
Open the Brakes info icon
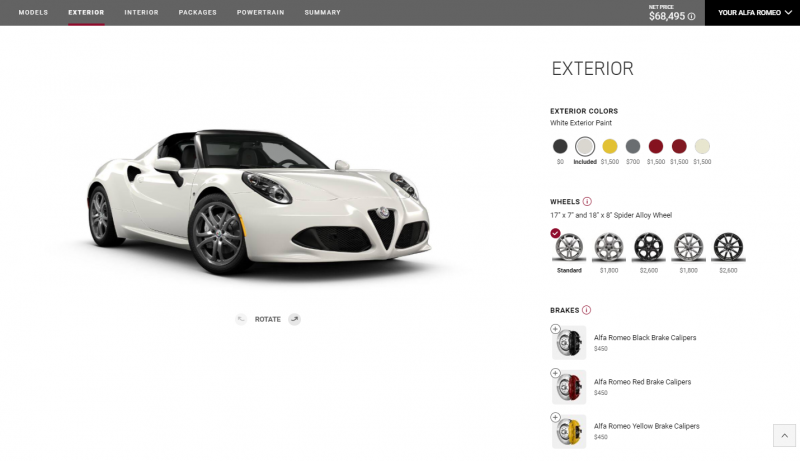(x=586, y=310)
